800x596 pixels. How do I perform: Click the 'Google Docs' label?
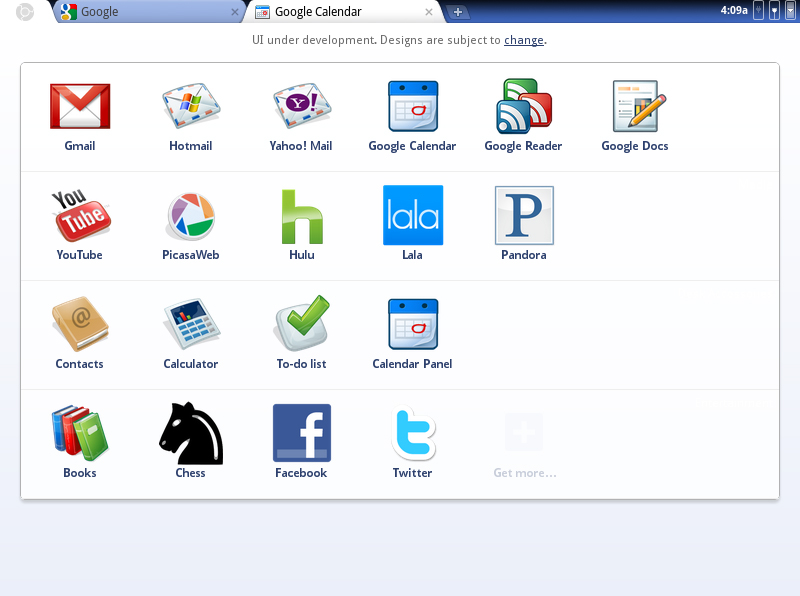coord(635,146)
